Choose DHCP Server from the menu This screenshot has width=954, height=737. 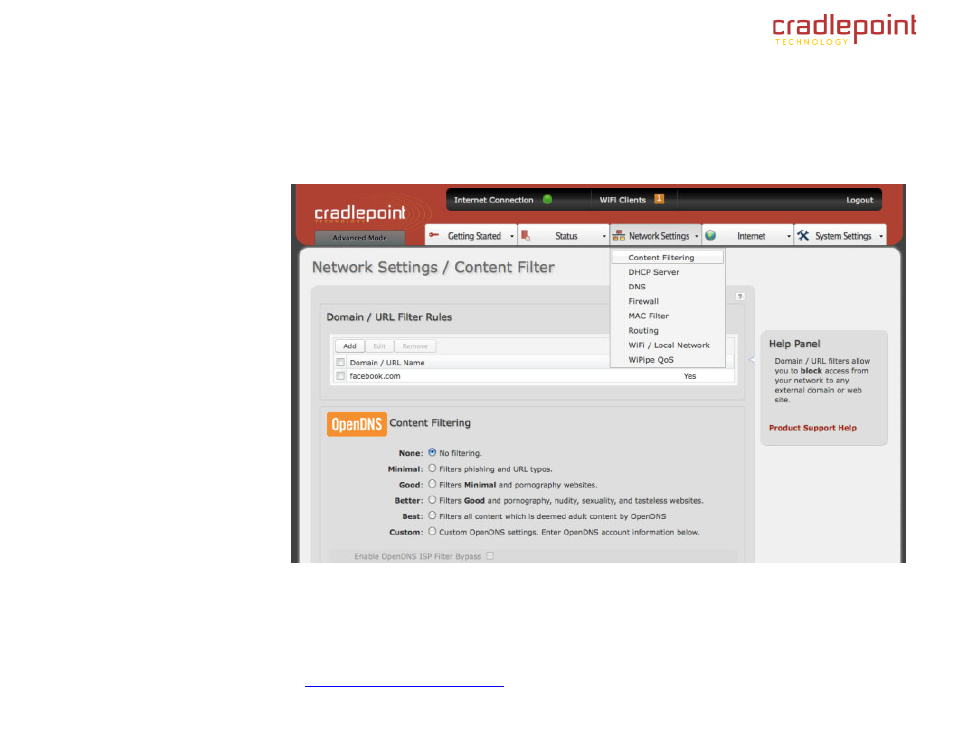(667, 272)
